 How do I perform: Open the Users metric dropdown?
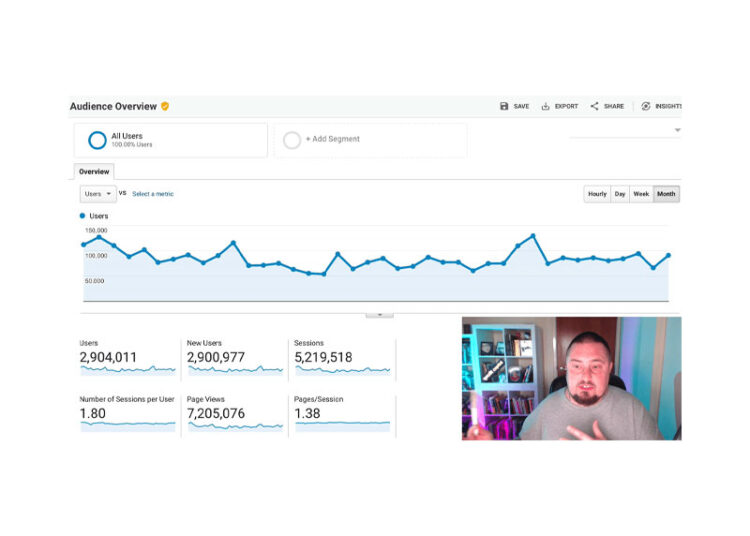(x=97, y=194)
